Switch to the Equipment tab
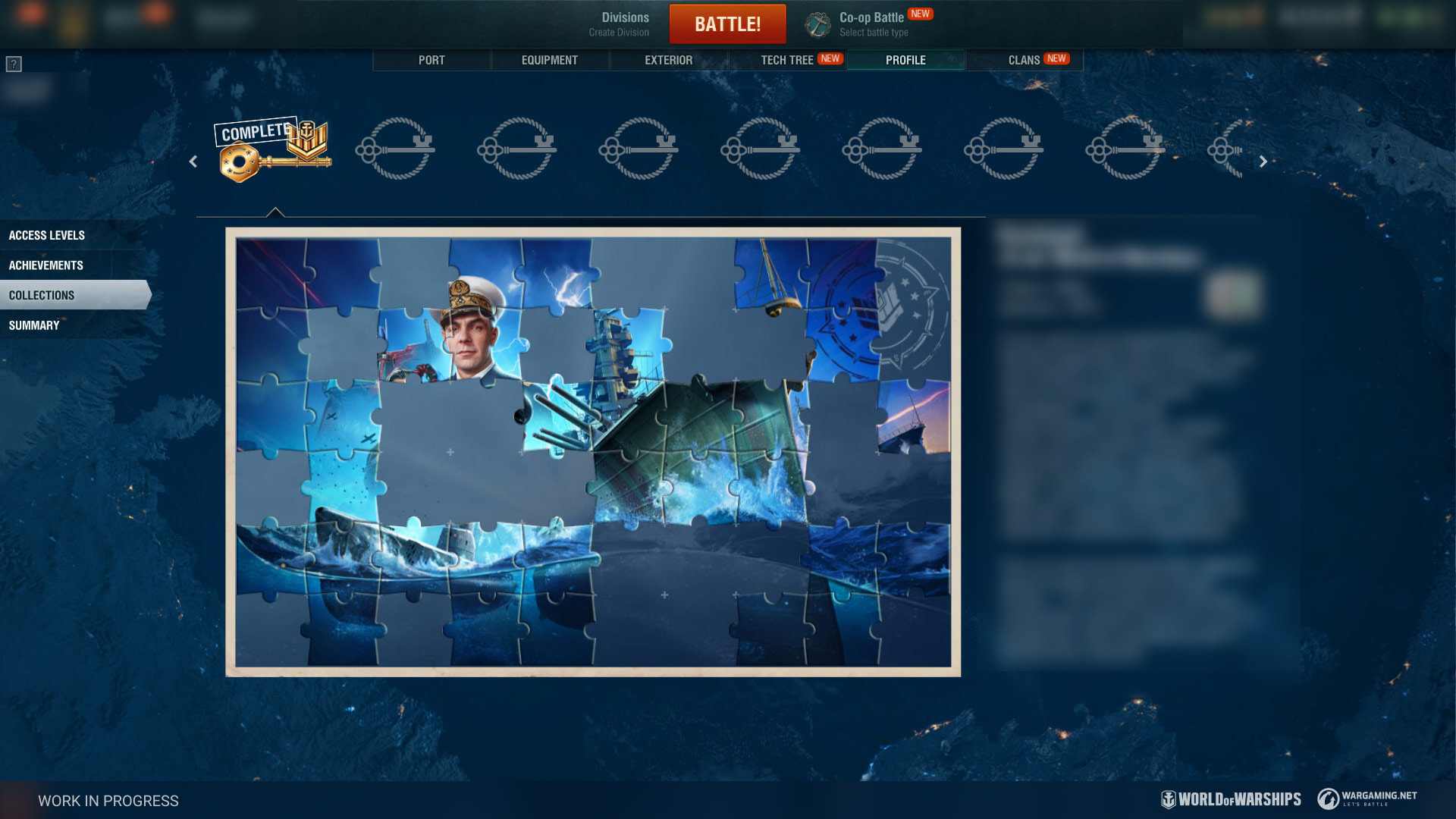 tap(549, 60)
